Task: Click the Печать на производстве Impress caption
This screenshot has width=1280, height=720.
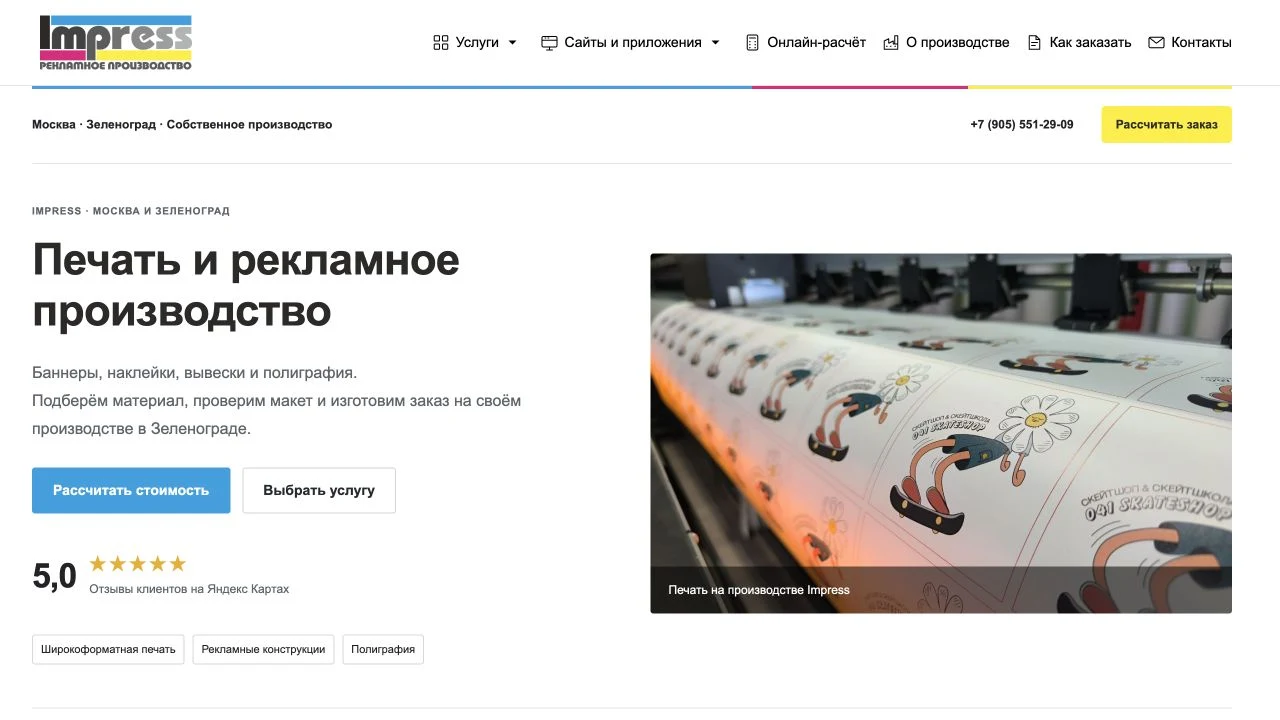Action: click(x=759, y=590)
